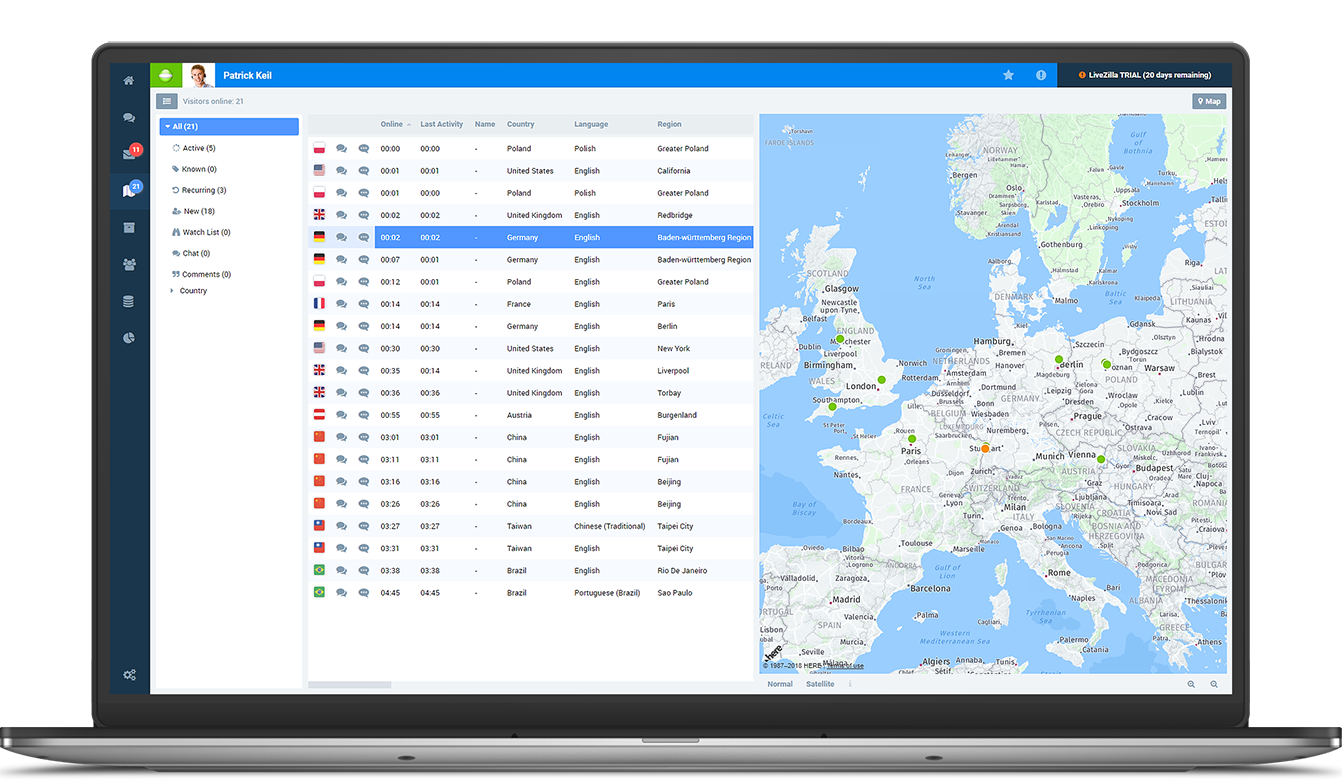The image size is (1342, 781).
Task: Sort by Last Activity column
Action: (441, 124)
